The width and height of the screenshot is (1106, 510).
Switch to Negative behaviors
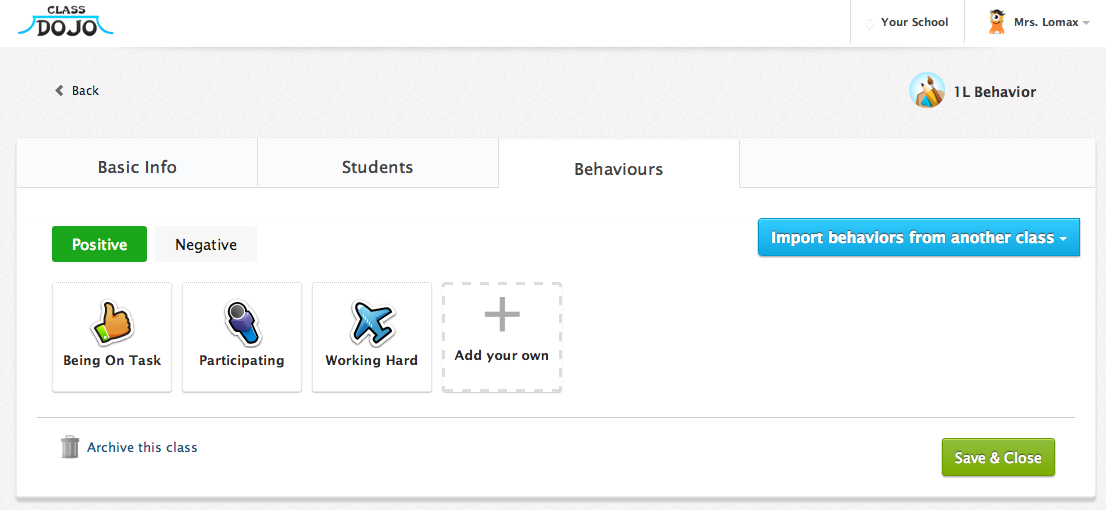(206, 244)
